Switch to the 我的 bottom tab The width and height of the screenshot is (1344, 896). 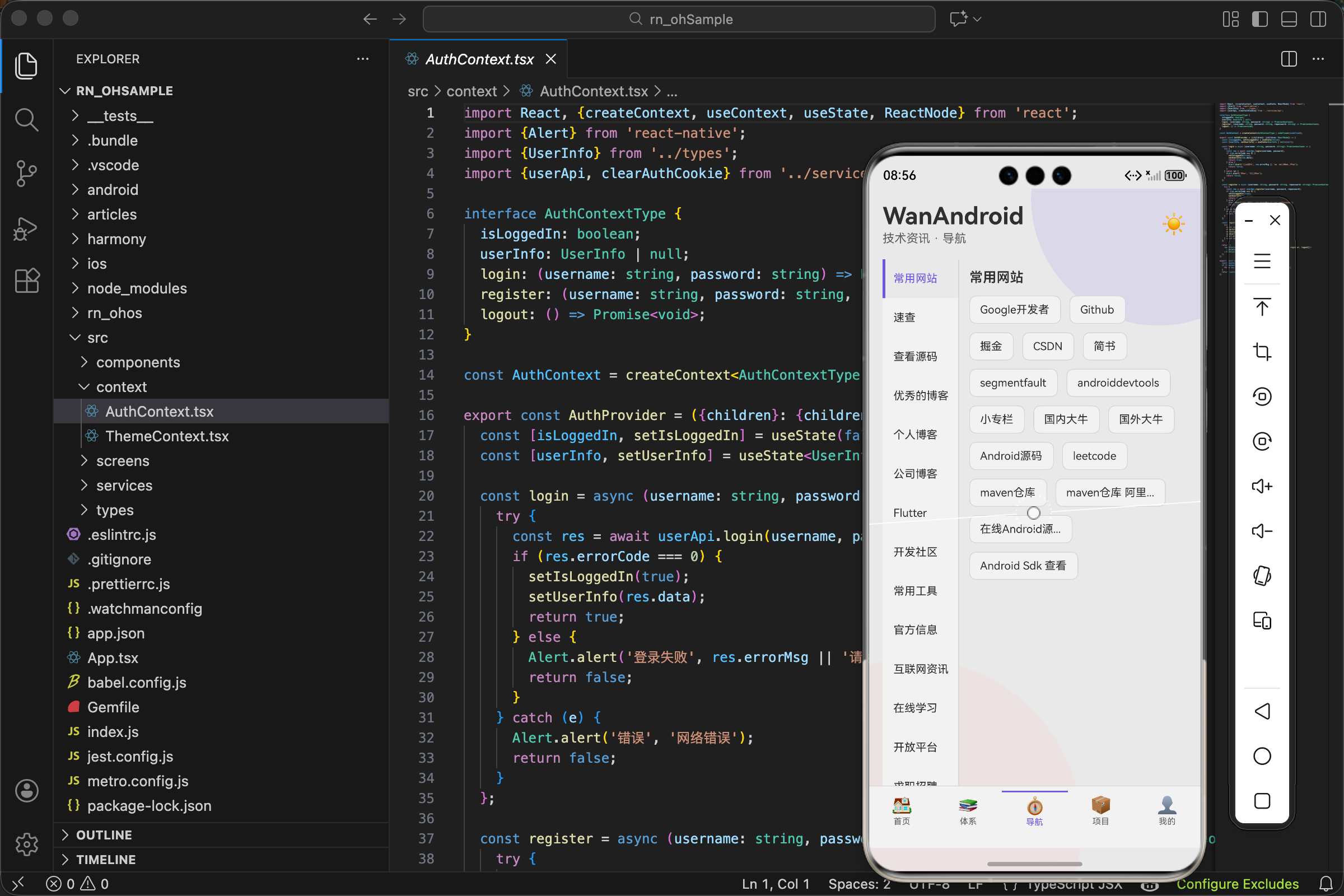pyautogui.click(x=1167, y=811)
